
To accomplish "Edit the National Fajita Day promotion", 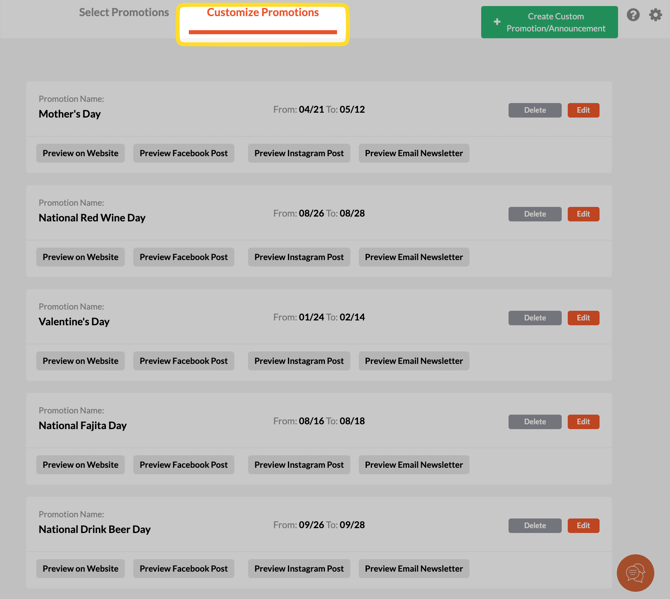I will click(583, 422).
